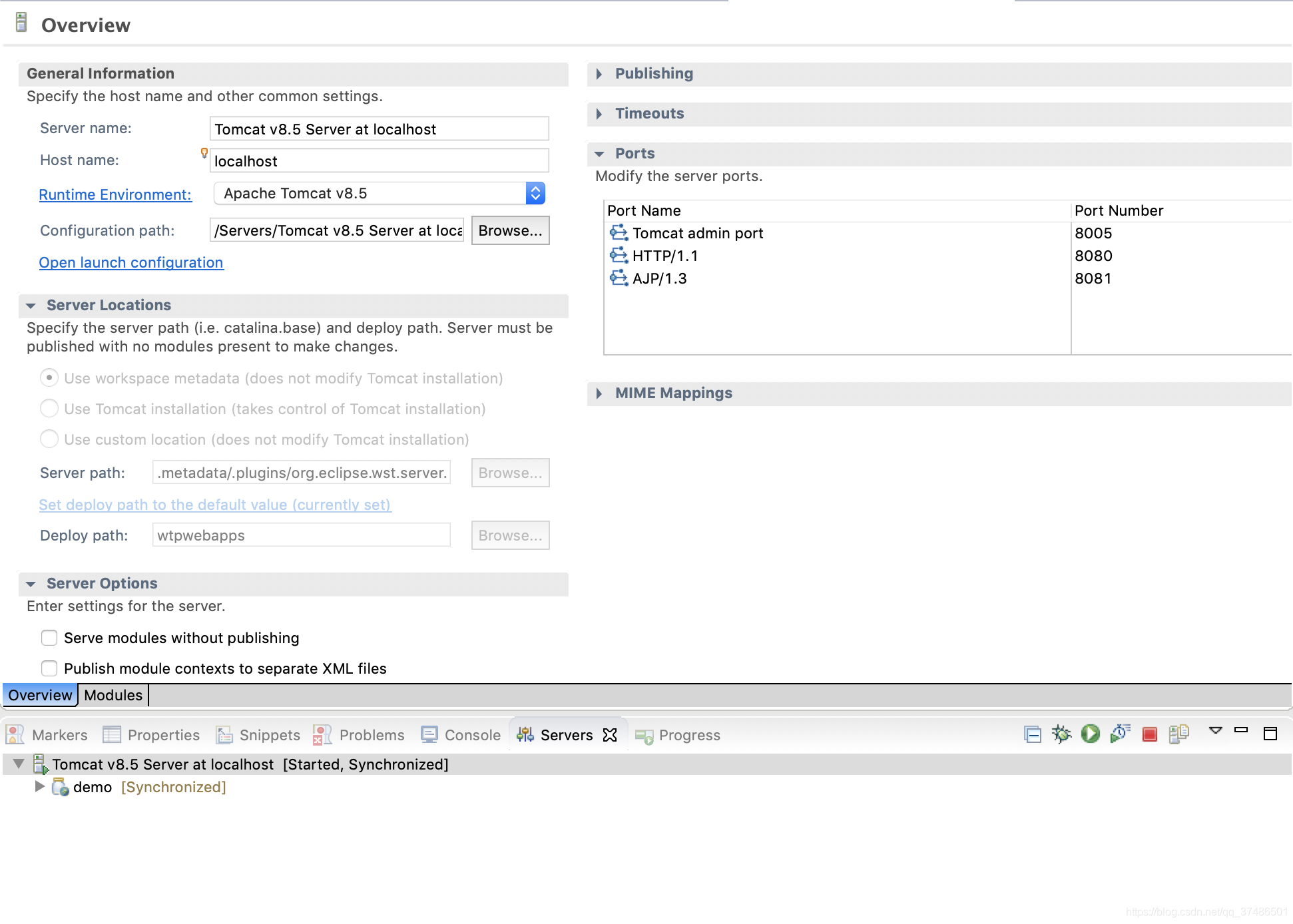Collapse the Server Locations section
Viewport: 1293px width, 924px height.
[31, 306]
